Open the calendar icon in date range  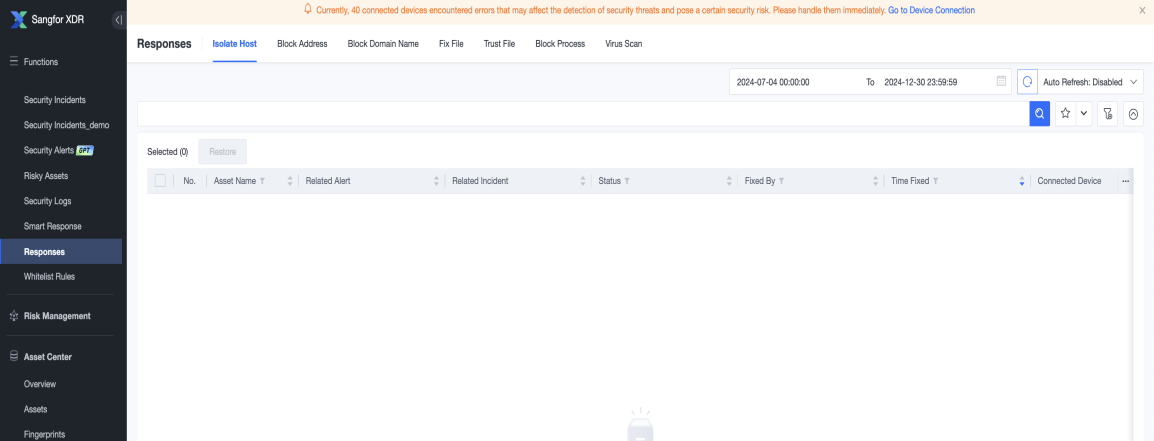[x=1001, y=82]
